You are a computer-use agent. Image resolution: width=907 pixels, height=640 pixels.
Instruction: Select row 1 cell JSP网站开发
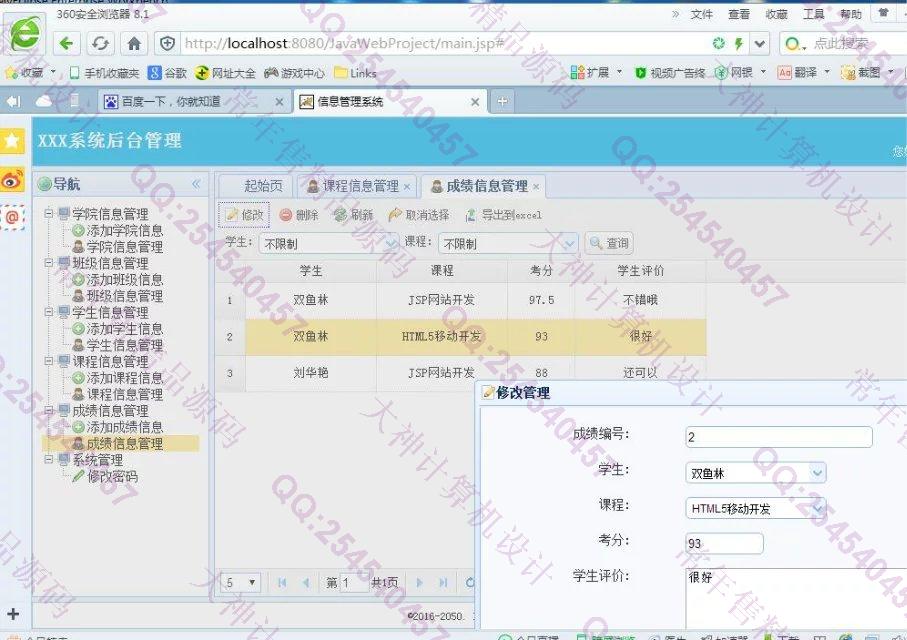[442, 300]
